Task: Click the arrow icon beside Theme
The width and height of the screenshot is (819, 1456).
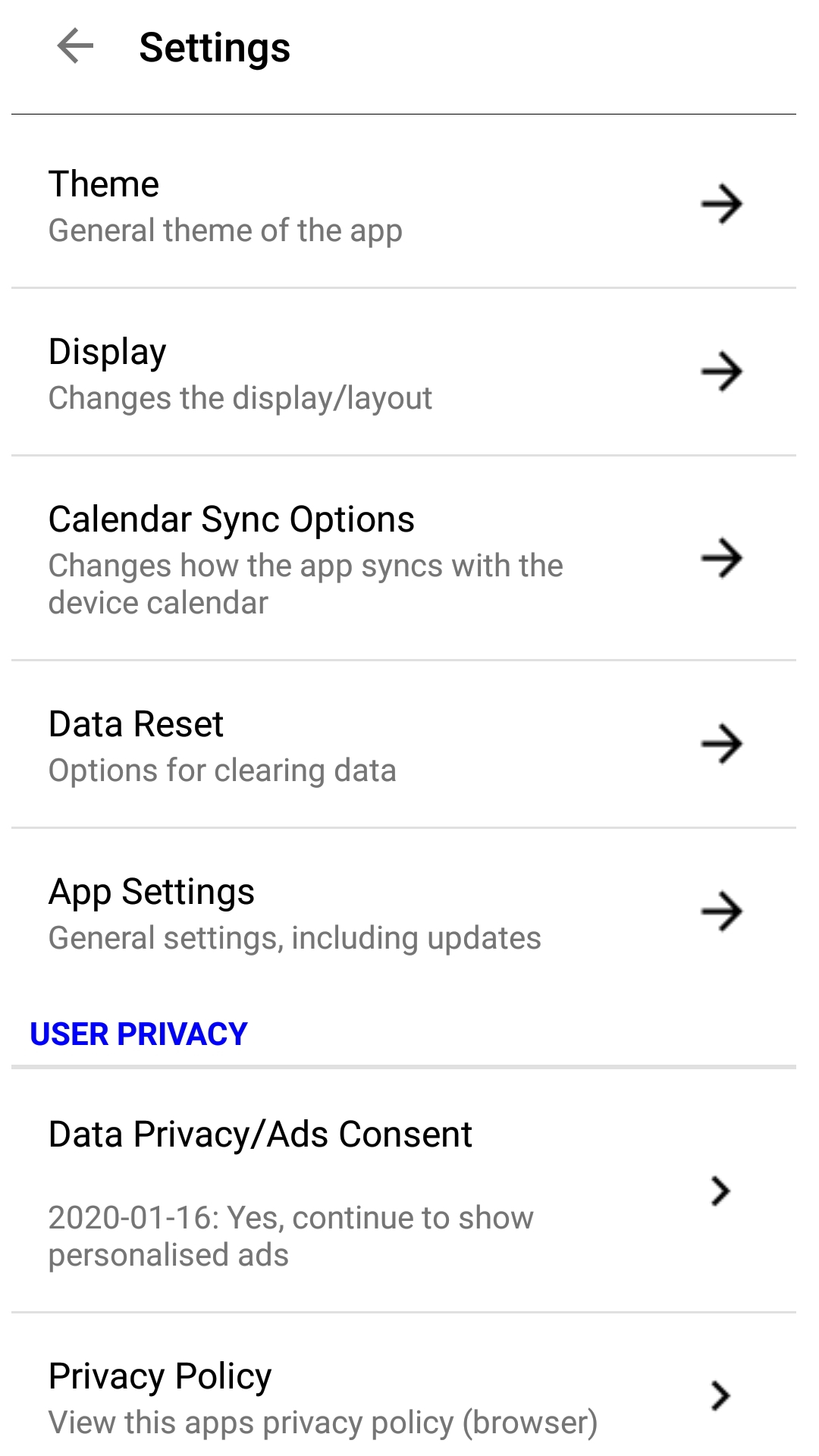Action: (721, 204)
